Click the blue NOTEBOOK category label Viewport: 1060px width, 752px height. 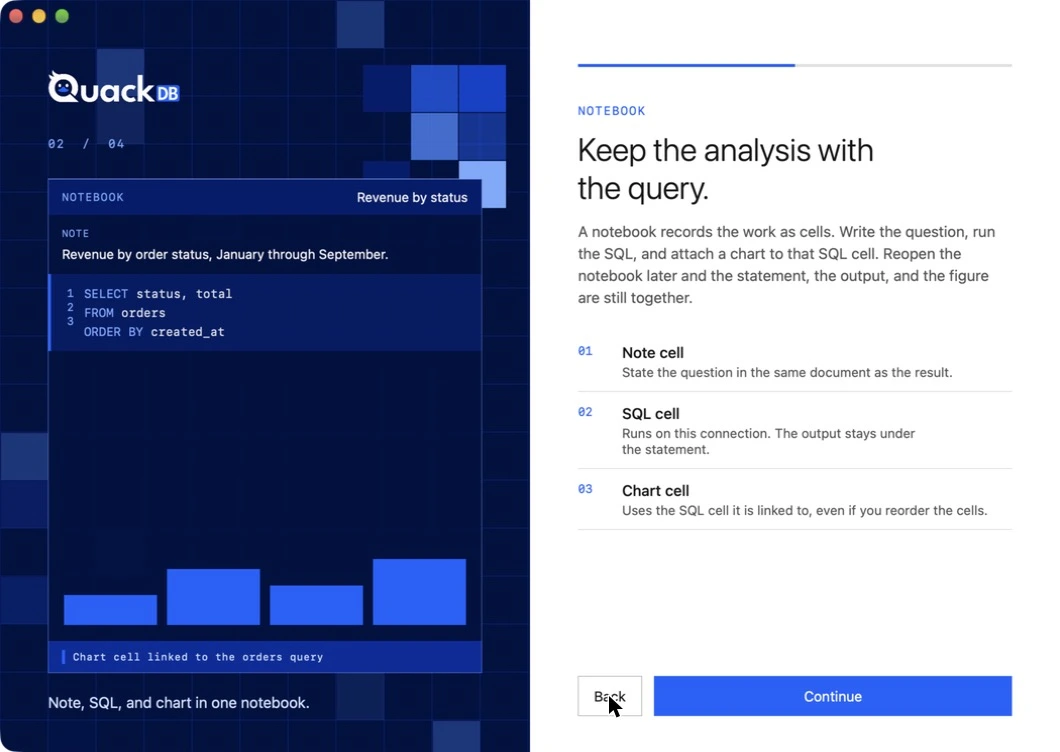611,111
